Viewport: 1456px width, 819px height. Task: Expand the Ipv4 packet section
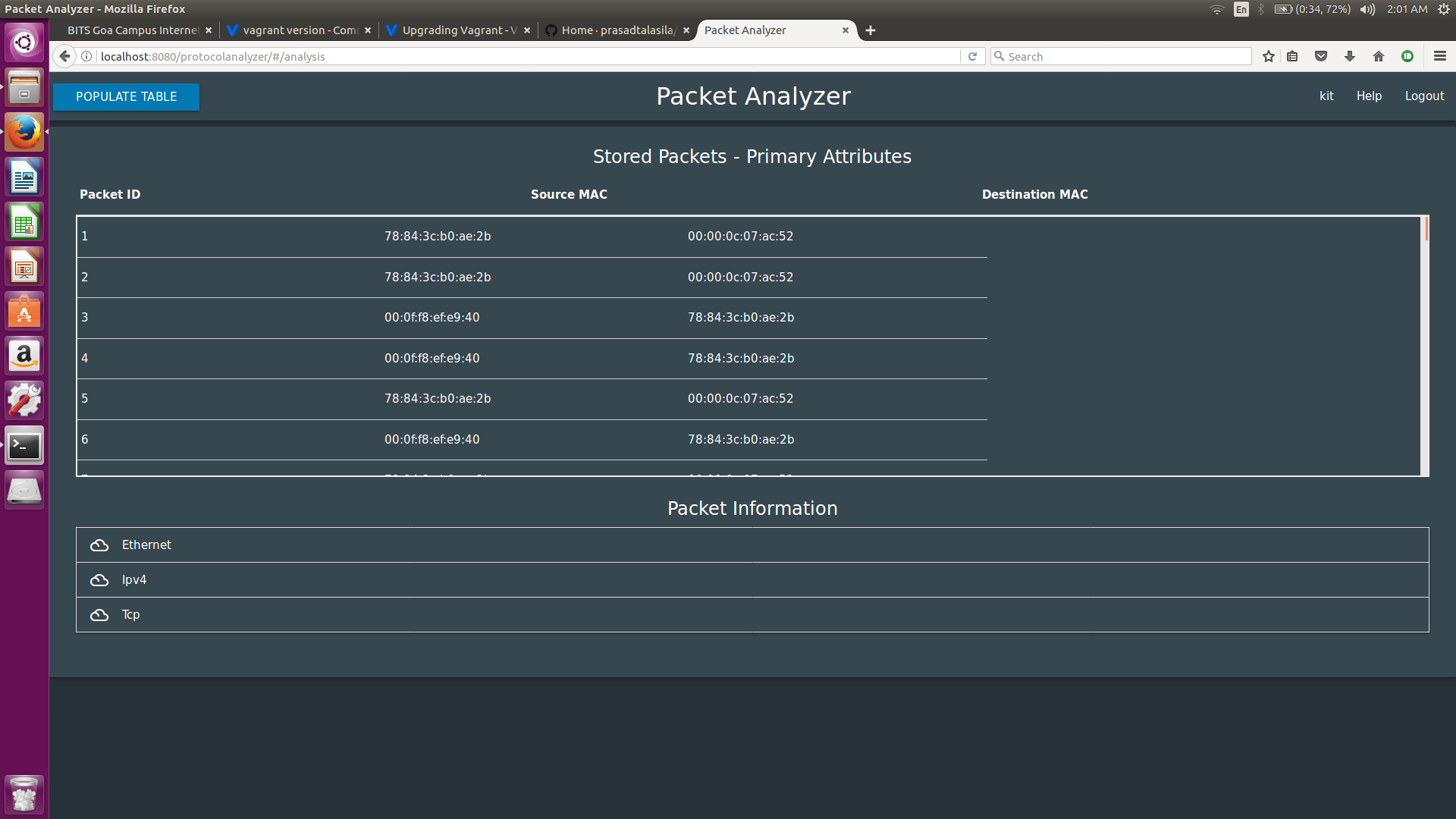click(134, 579)
